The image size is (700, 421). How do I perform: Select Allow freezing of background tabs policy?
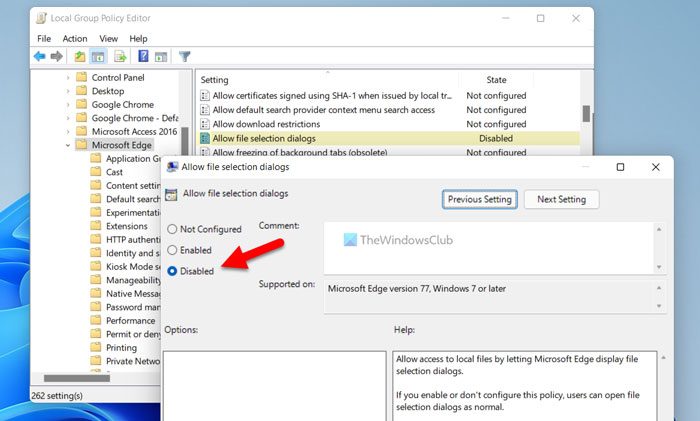coord(388,151)
